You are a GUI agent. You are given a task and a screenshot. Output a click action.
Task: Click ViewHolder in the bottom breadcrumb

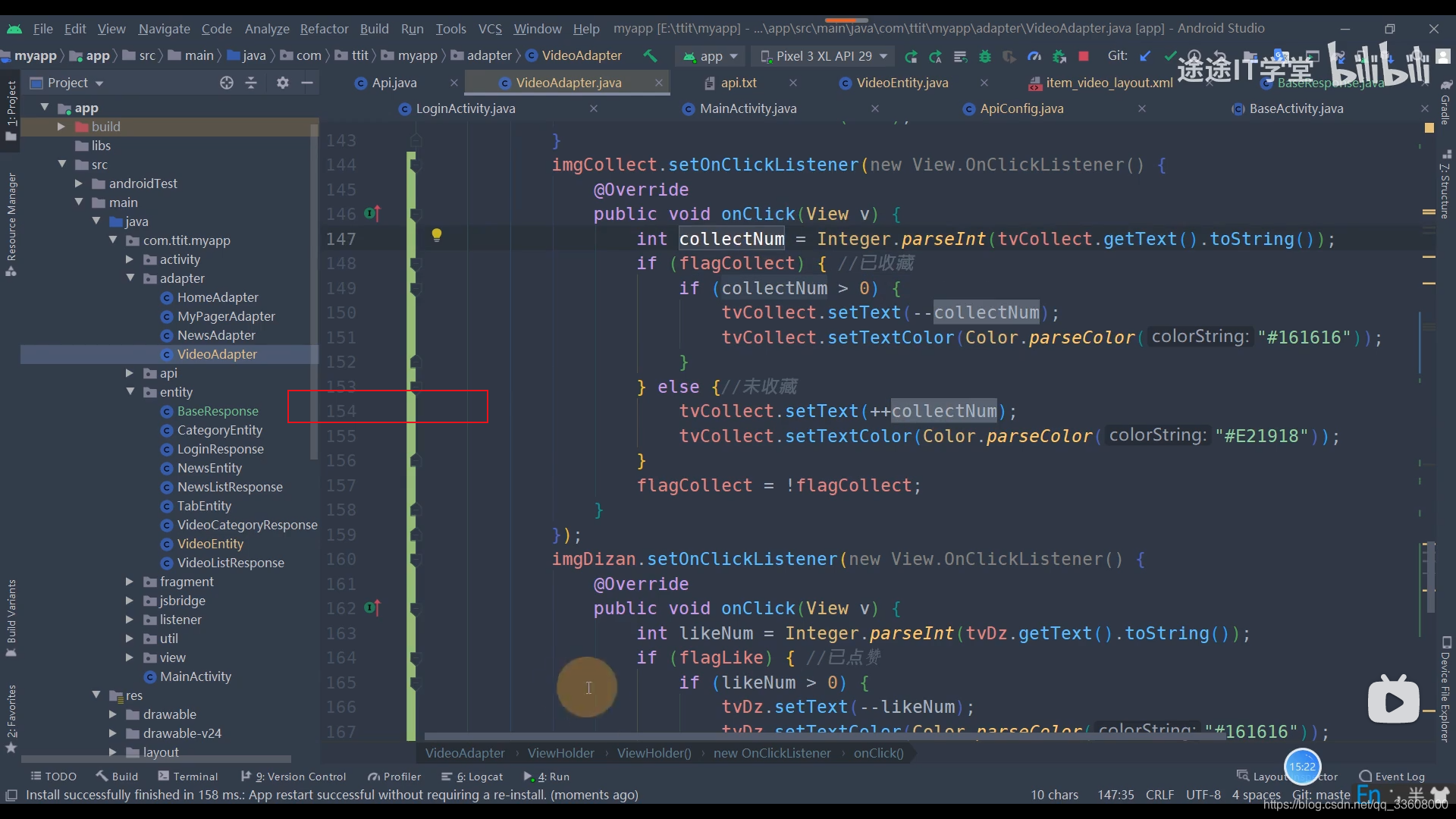pyautogui.click(x=560, y=753)
